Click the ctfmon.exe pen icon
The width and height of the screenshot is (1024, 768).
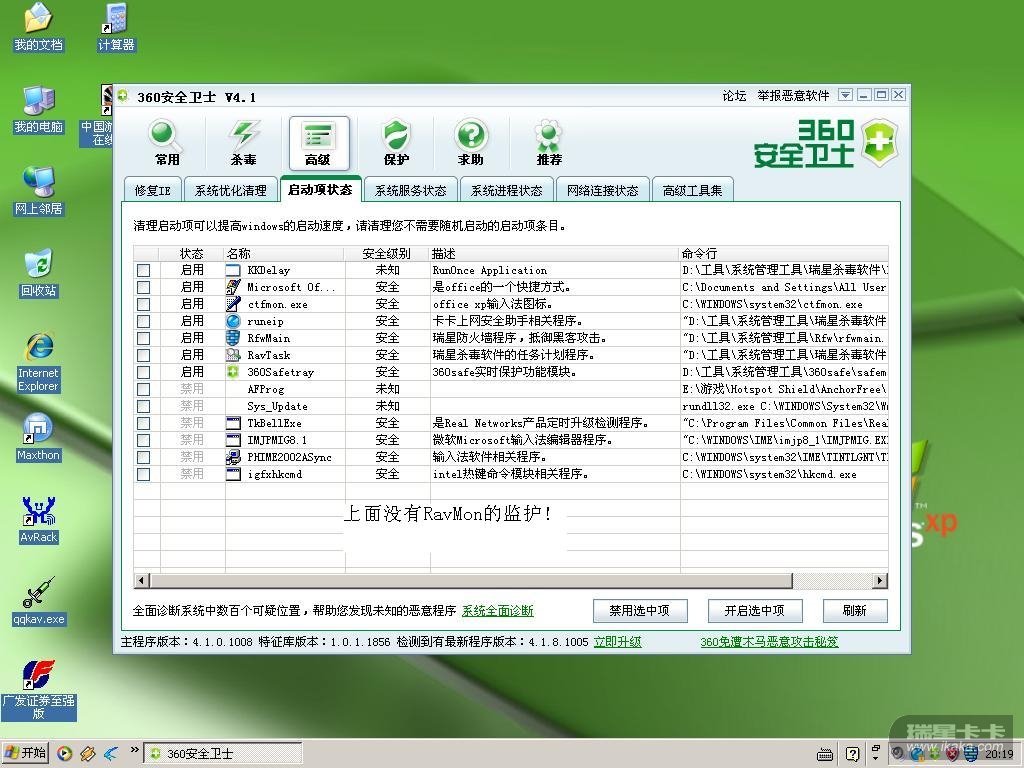pyautogui.click(x=233, y=304)
